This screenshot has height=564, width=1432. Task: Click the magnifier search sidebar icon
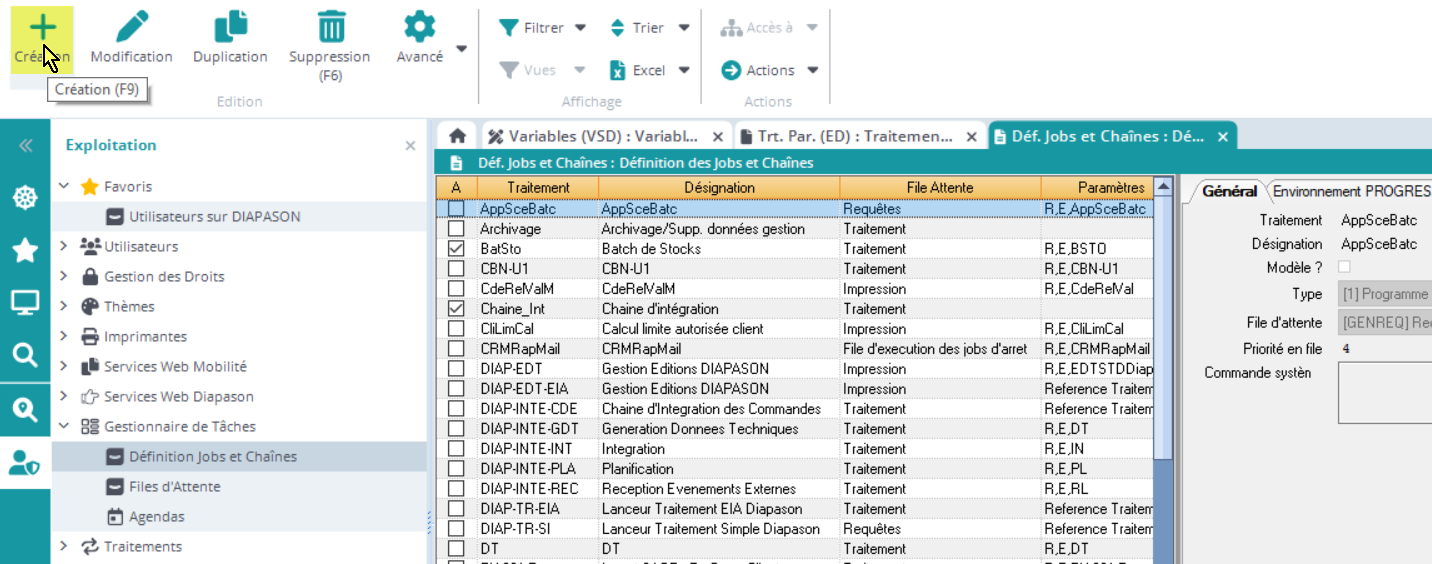(25, 355)
